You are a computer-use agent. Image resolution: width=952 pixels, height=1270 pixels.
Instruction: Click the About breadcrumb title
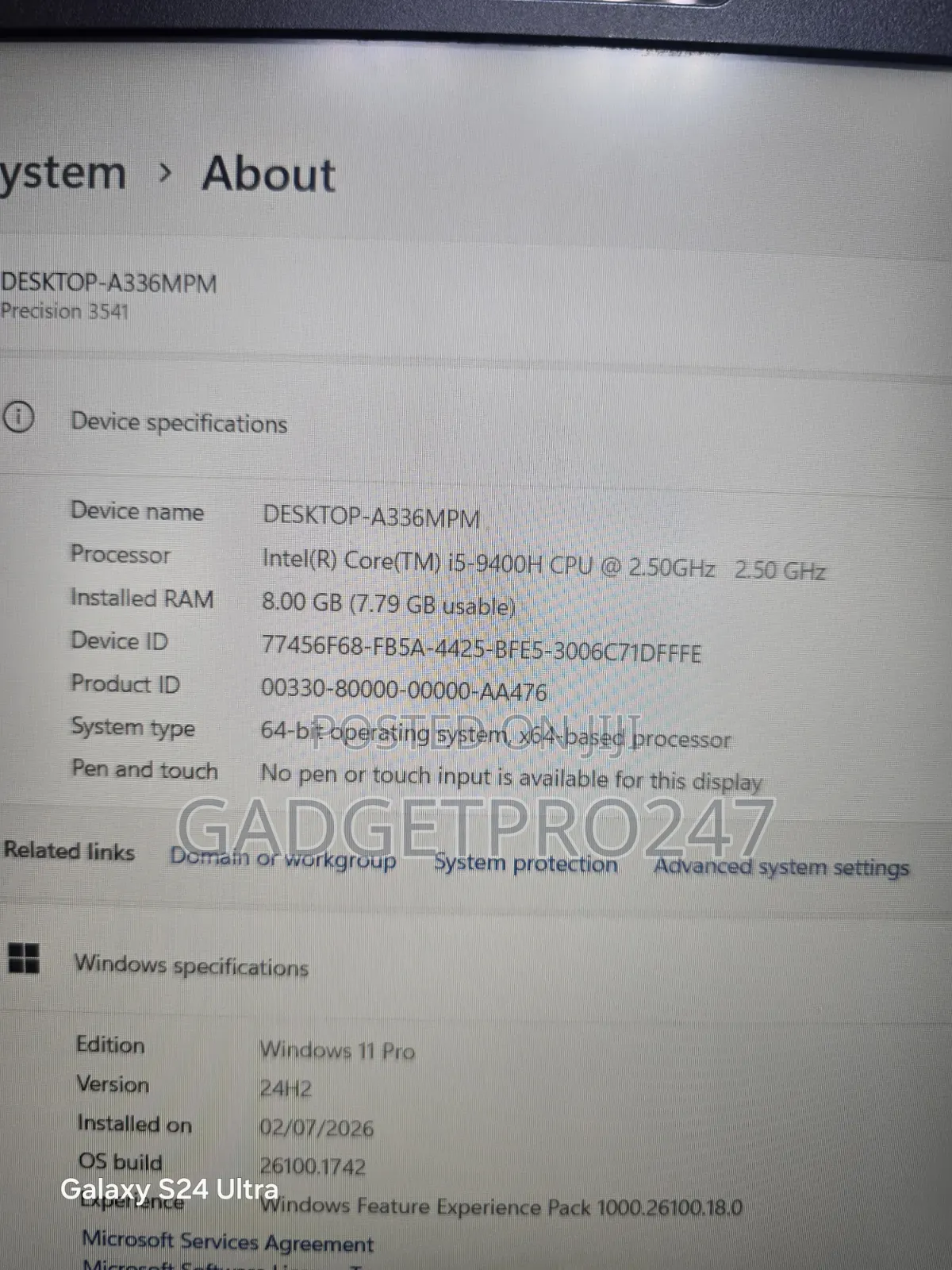coord(269,175)
